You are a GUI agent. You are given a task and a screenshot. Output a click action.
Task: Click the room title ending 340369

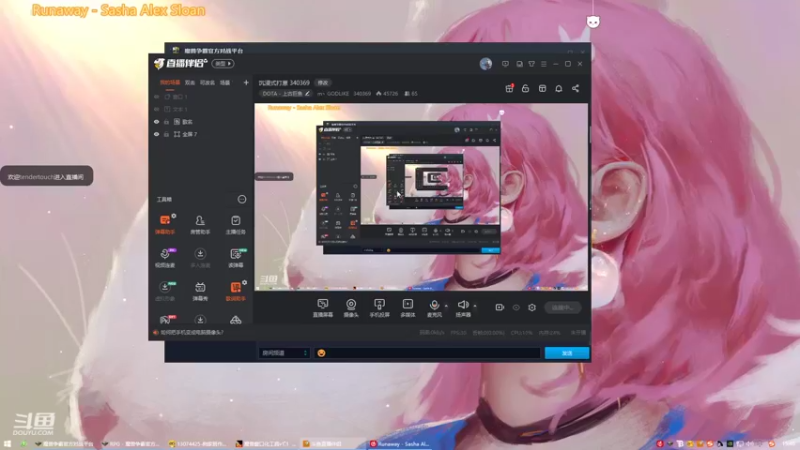point(284,83)
